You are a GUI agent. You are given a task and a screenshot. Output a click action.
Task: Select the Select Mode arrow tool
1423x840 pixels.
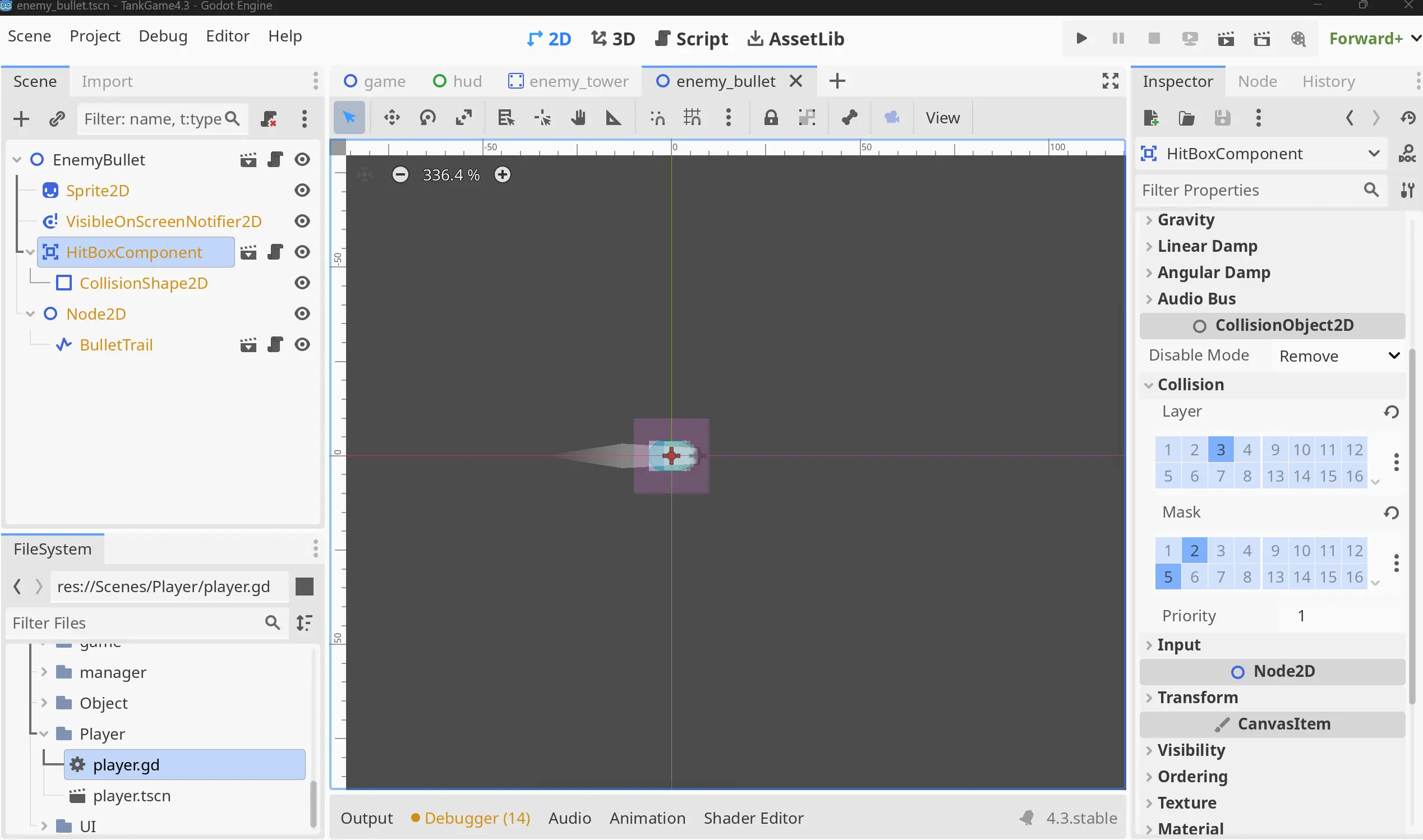click(349, 118)
